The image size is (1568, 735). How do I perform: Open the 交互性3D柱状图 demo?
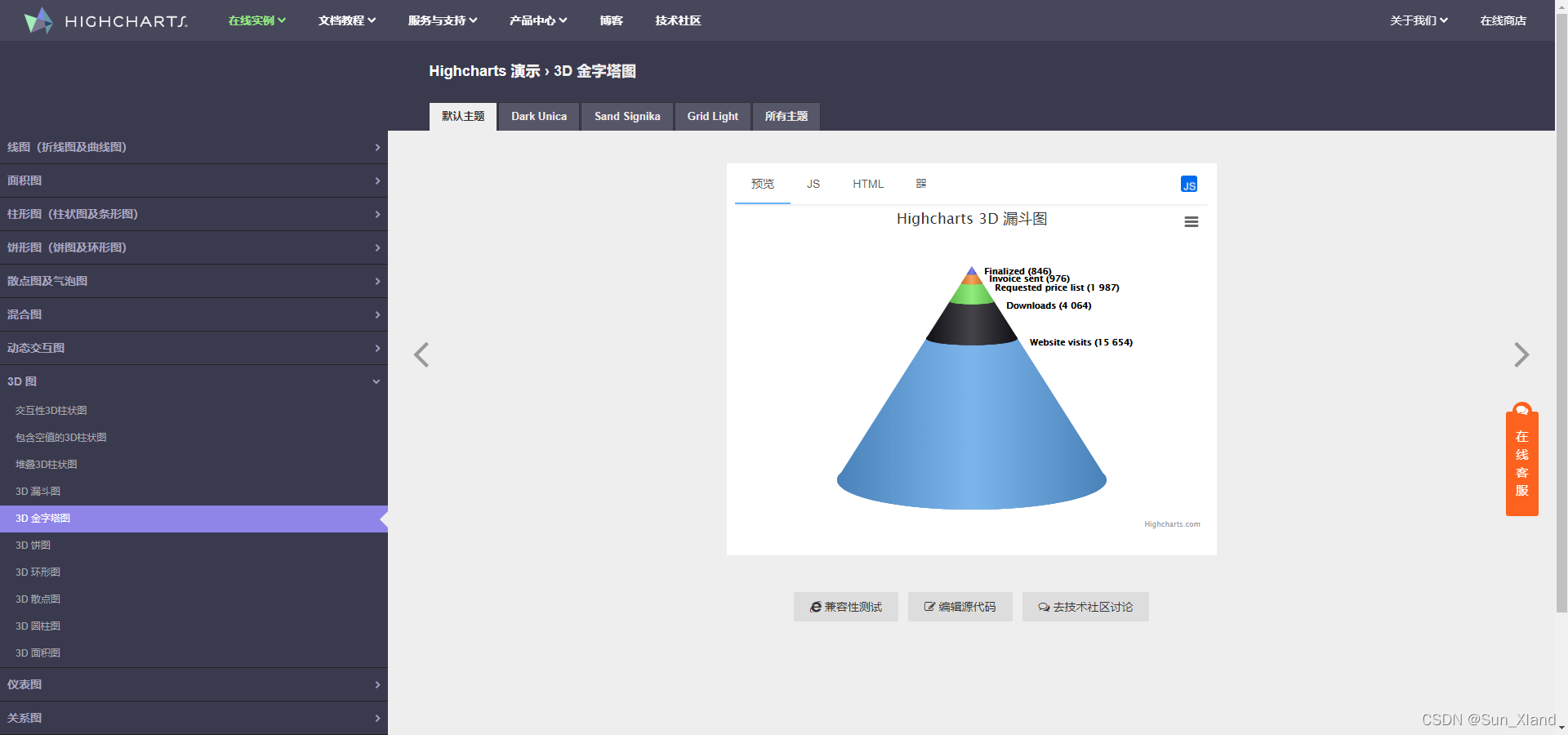point(194,411)
